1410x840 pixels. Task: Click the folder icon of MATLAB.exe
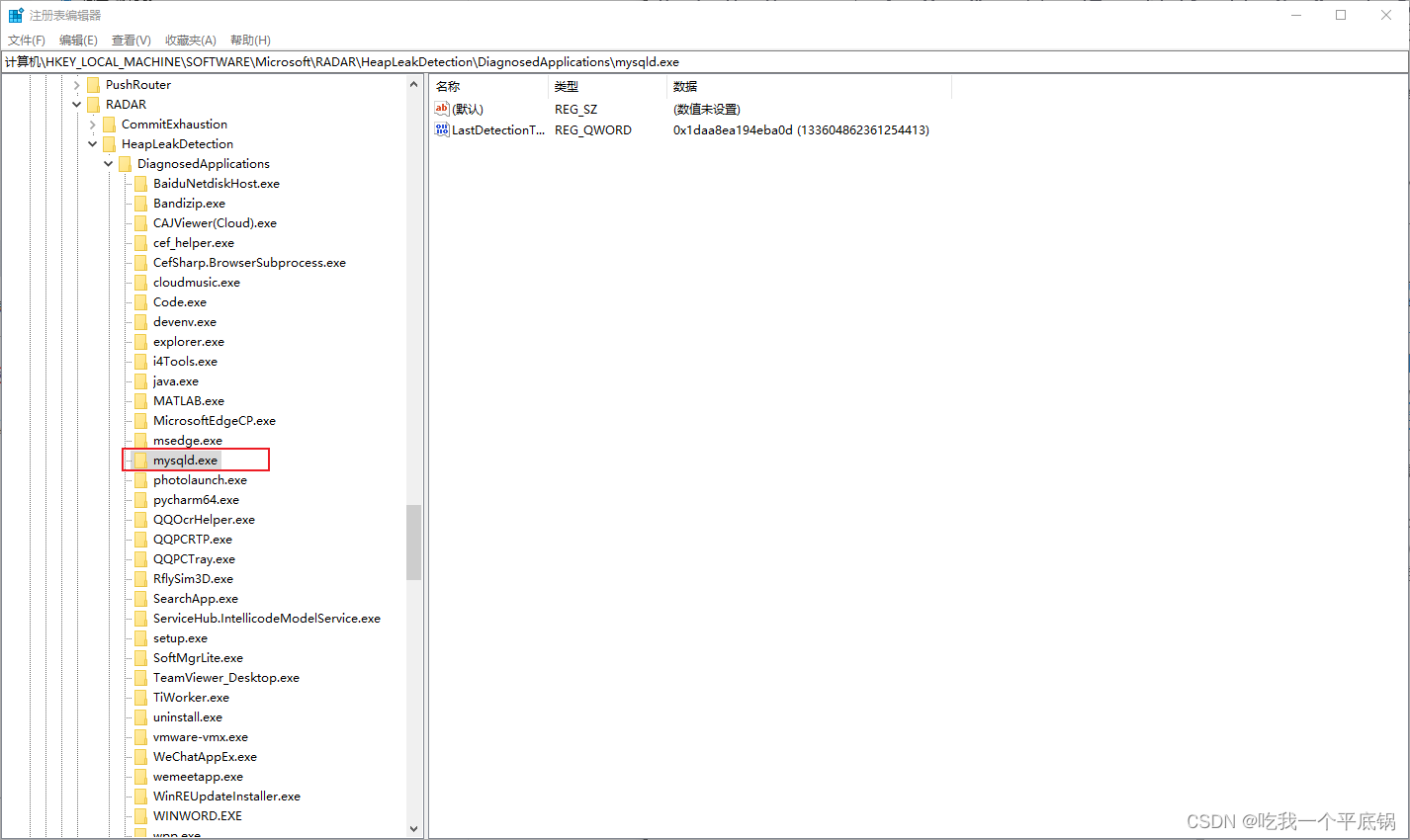(141, 401)
